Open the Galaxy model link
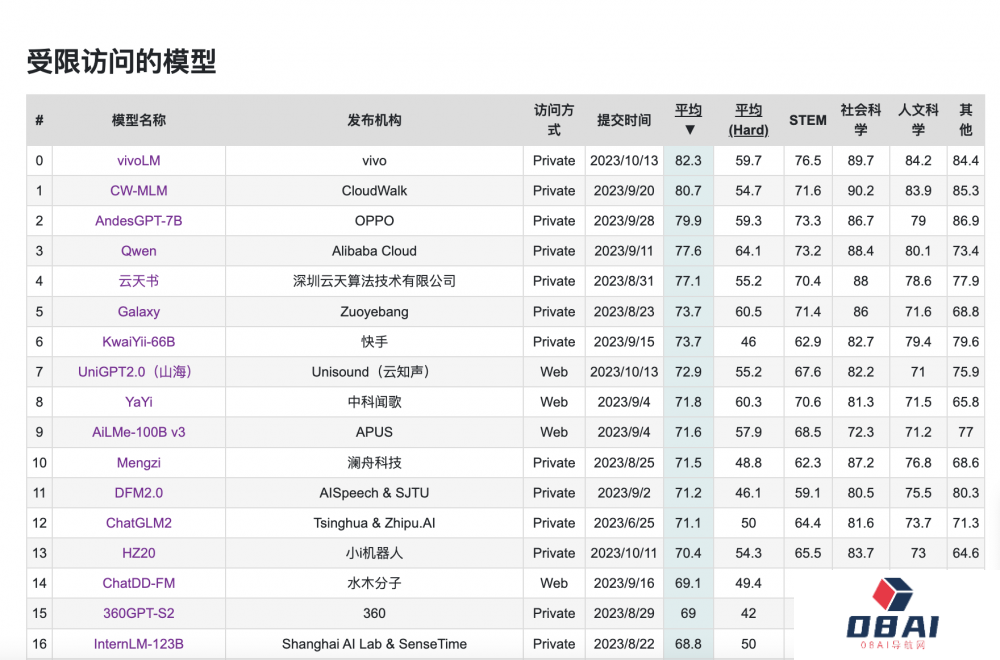1000x660 pixels. [138, 312]
